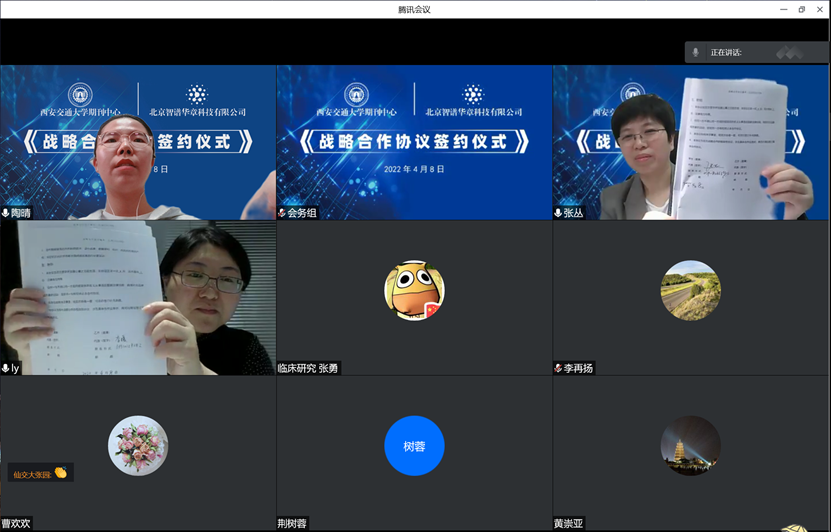Click the microphone icon beside 陶晴
Screen dimensions: 831x532
click(x=6, y=213)
